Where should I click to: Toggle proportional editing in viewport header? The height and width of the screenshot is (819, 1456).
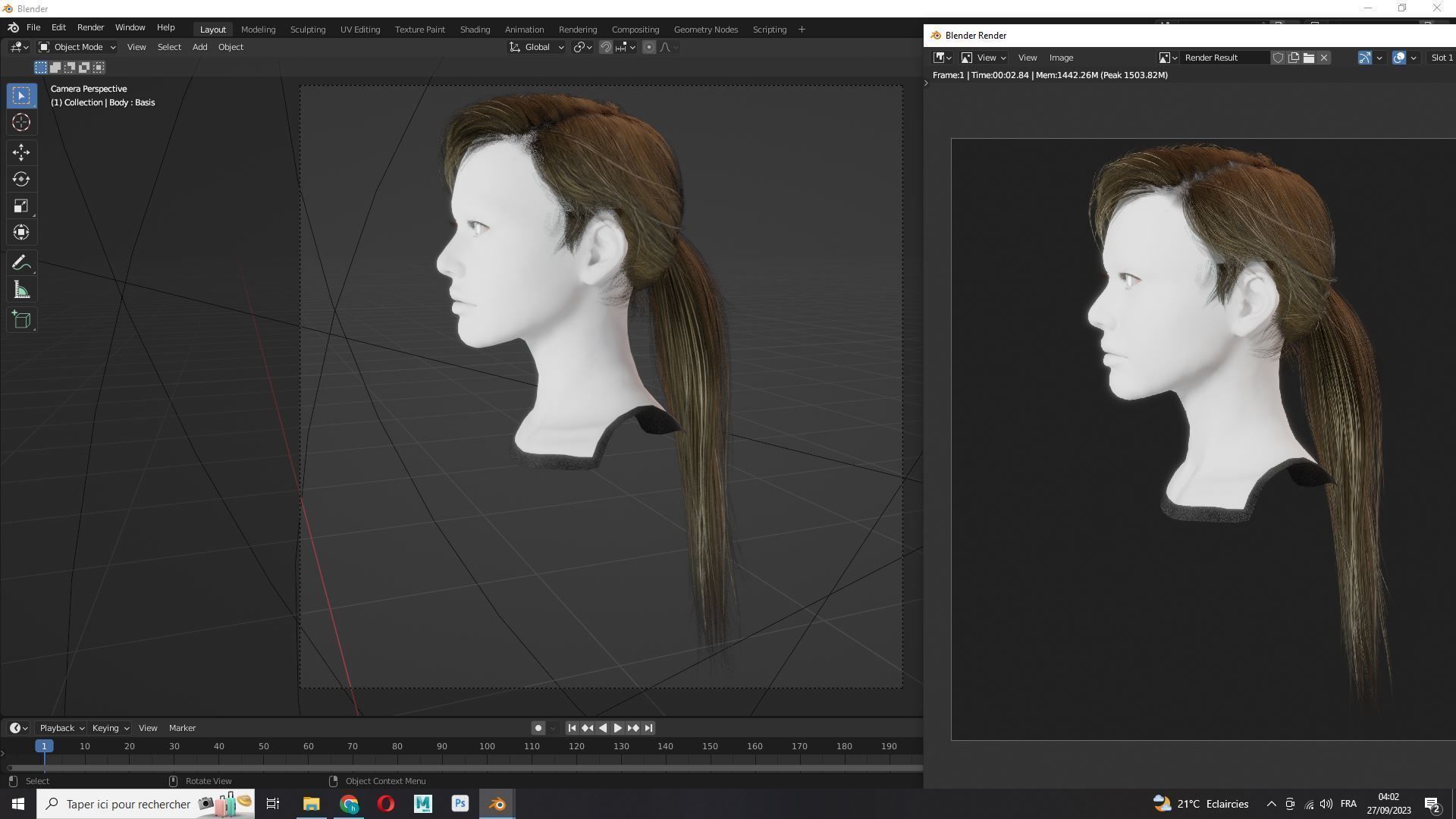tap(649, 47)
